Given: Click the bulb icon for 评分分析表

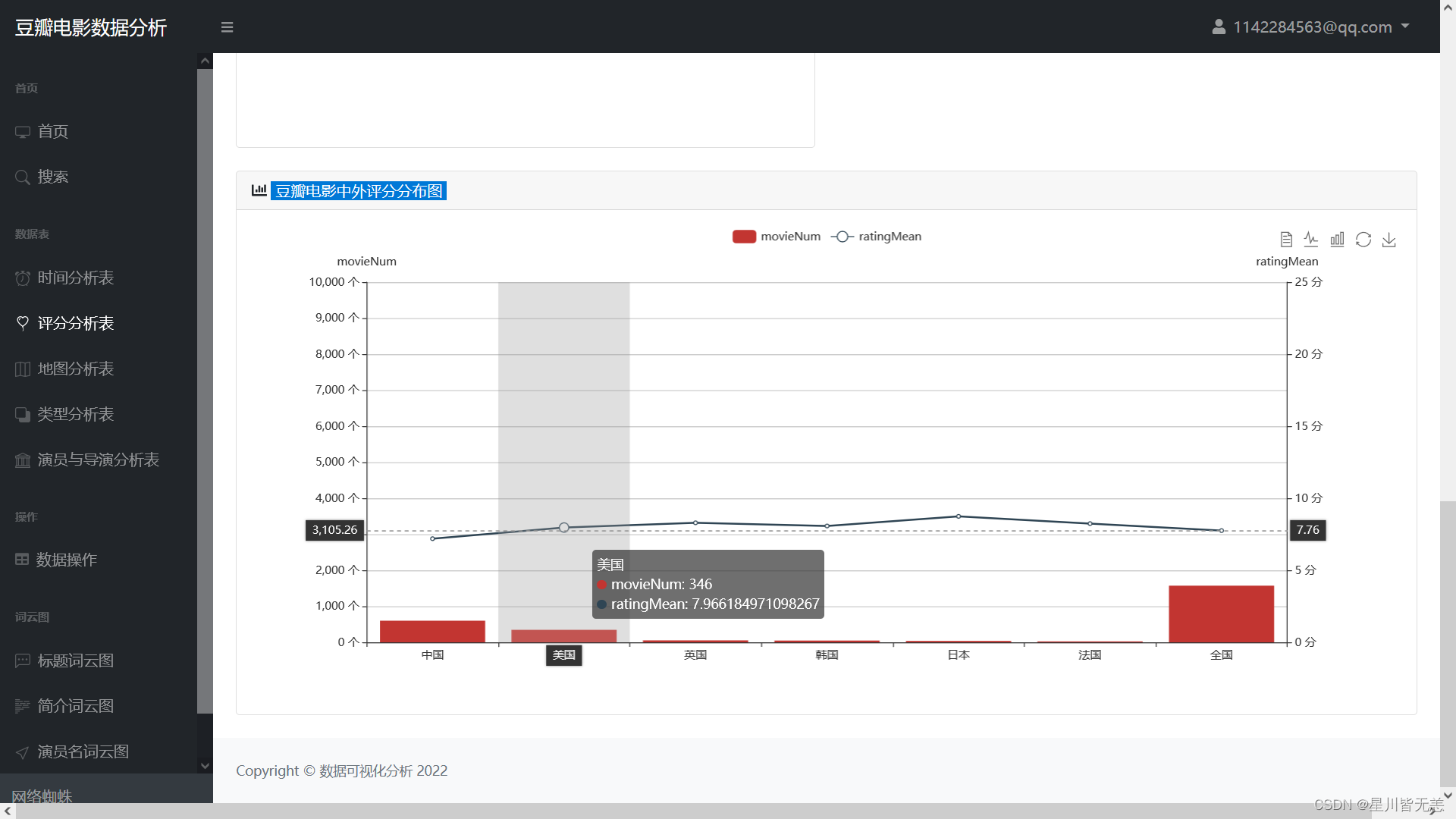Looking at the screenshot, I should (23, 324).
